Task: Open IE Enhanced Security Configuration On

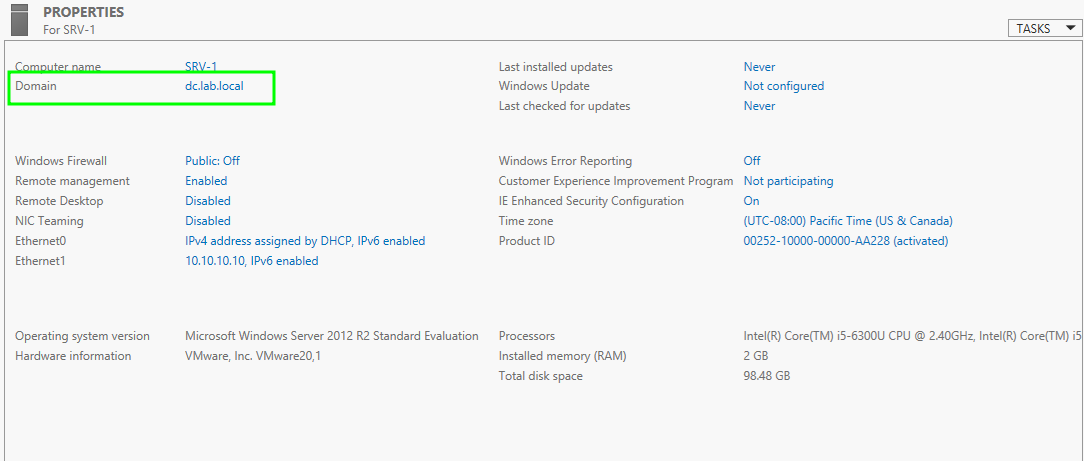Action: [x=751, y=201]
